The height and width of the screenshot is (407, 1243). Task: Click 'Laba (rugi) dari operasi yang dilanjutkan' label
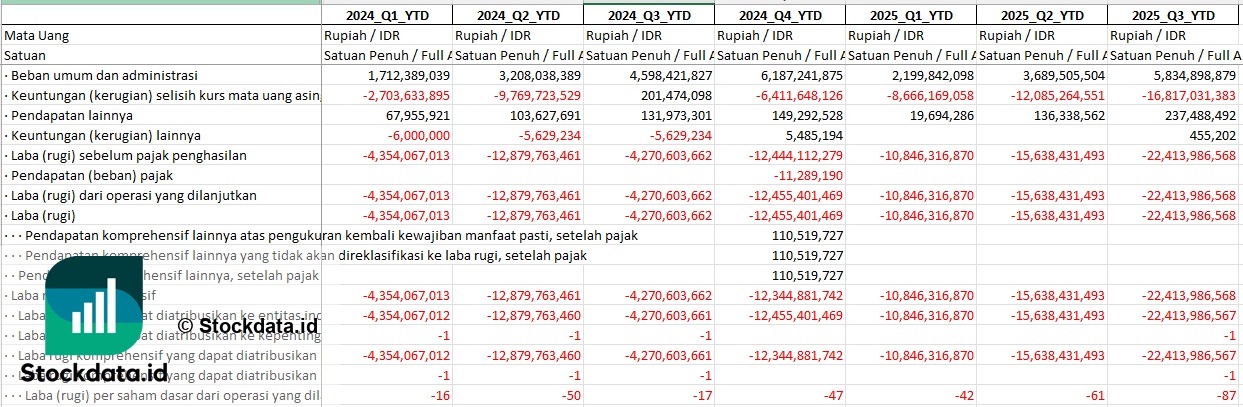pyautogui.click(x=131, y=196)
